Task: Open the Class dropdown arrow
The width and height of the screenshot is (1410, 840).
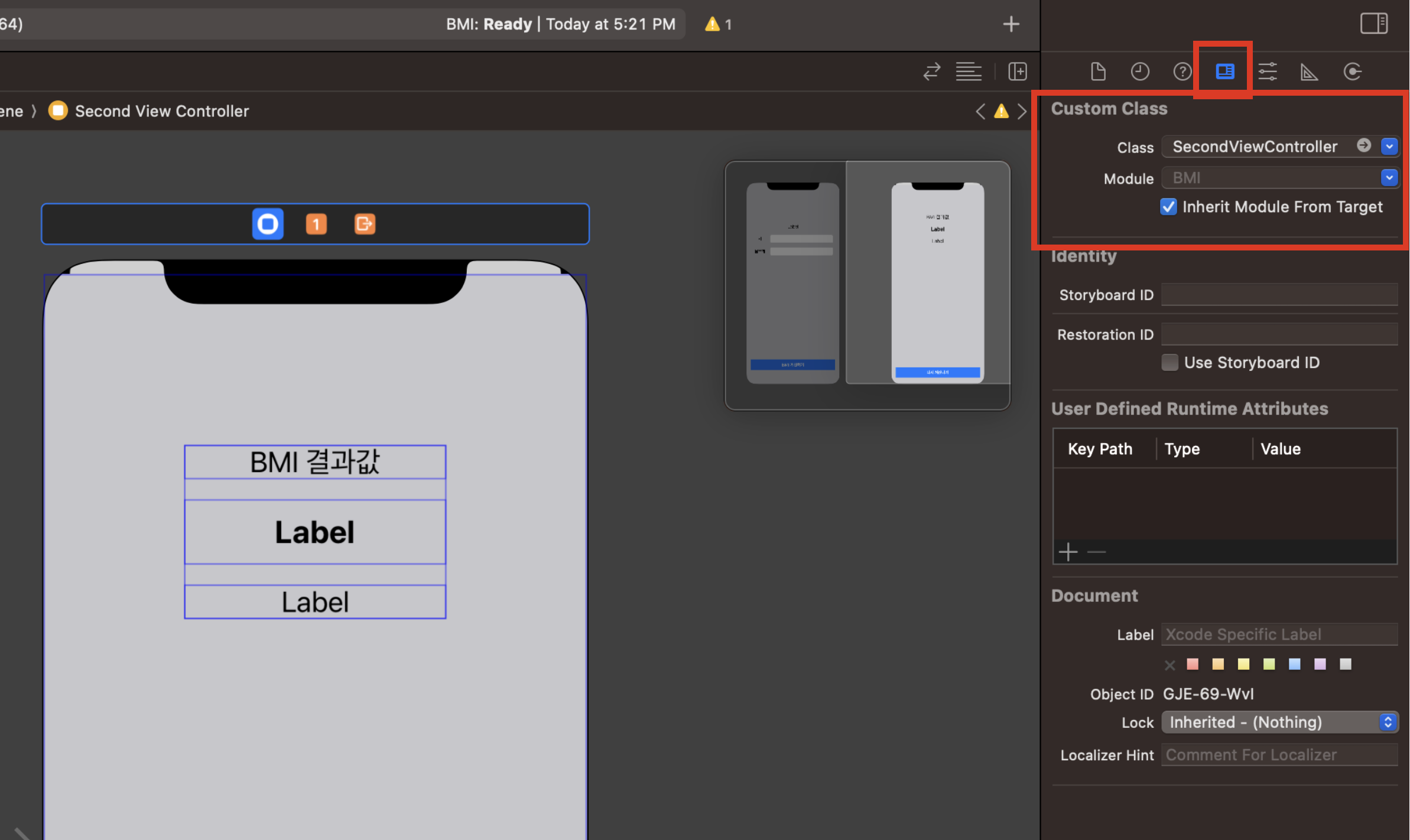Action: click(1389, 146)
